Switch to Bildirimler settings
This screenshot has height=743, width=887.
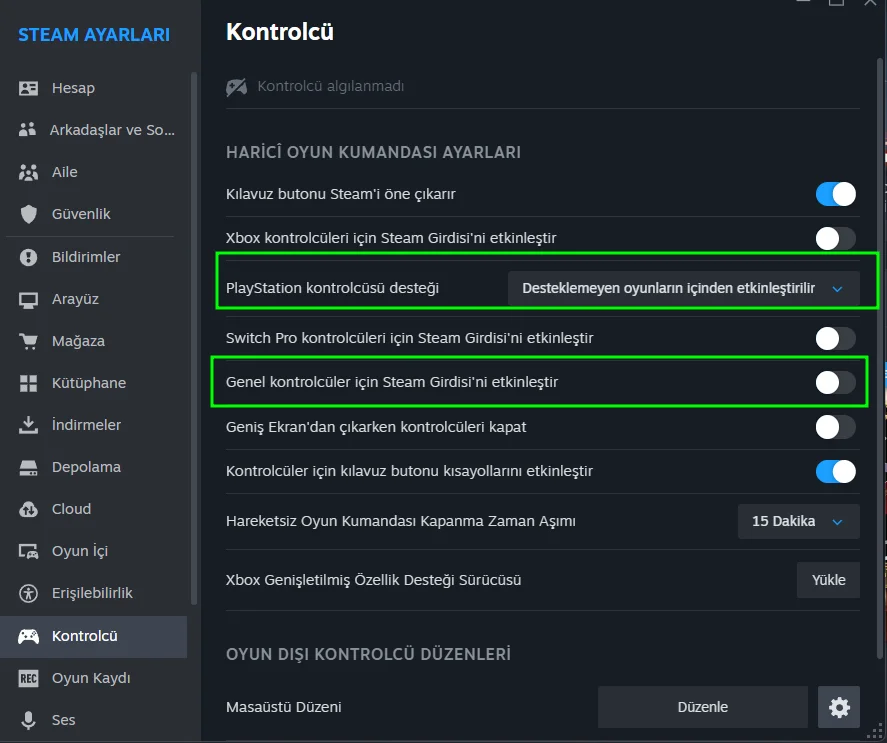[93, 257]
